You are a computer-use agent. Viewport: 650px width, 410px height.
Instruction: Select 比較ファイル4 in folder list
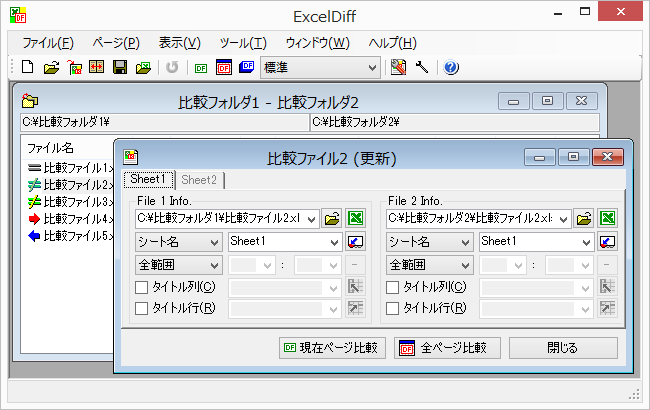pos(70,219)
